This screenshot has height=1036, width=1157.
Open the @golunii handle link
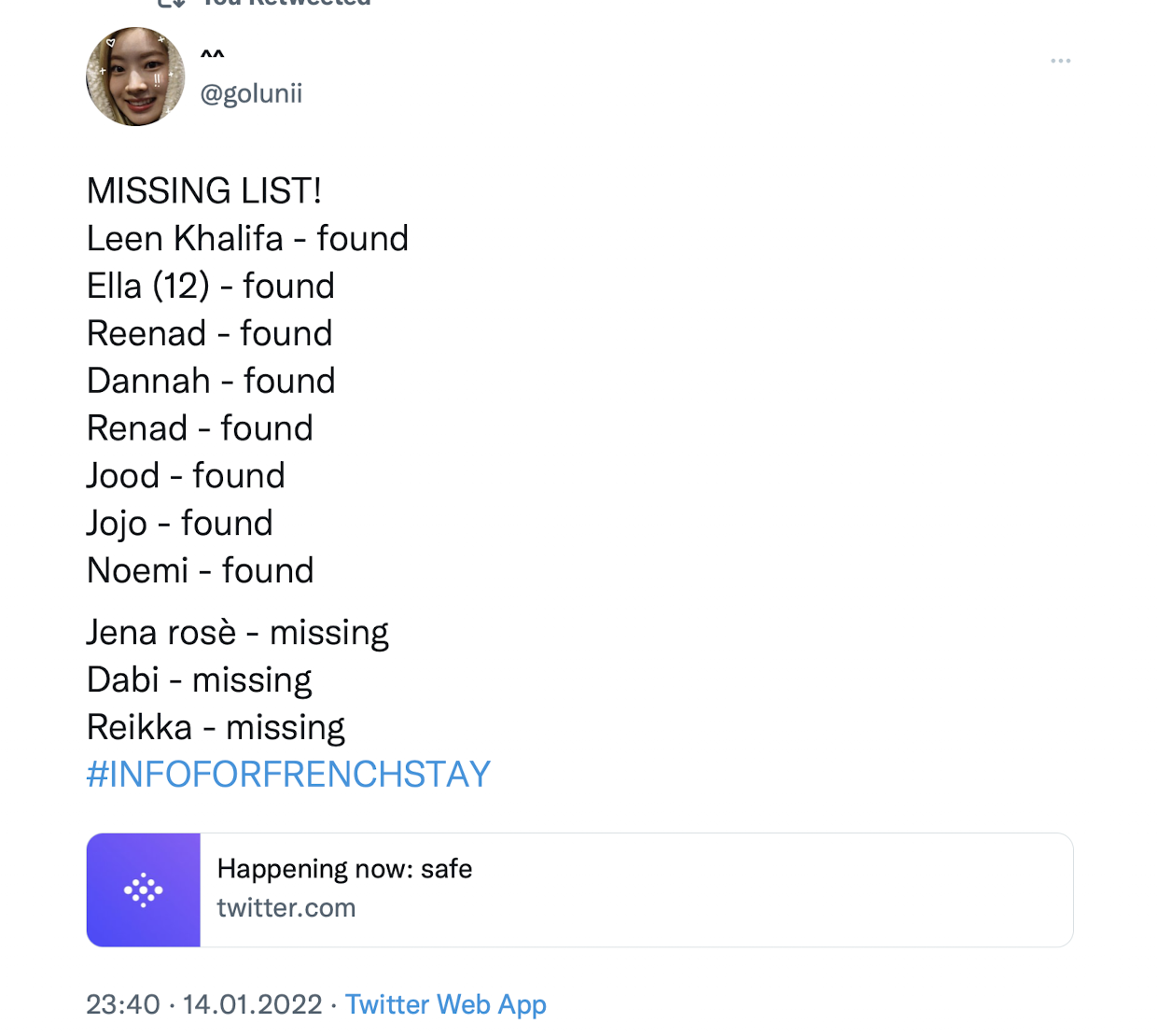tap(251, 93)
